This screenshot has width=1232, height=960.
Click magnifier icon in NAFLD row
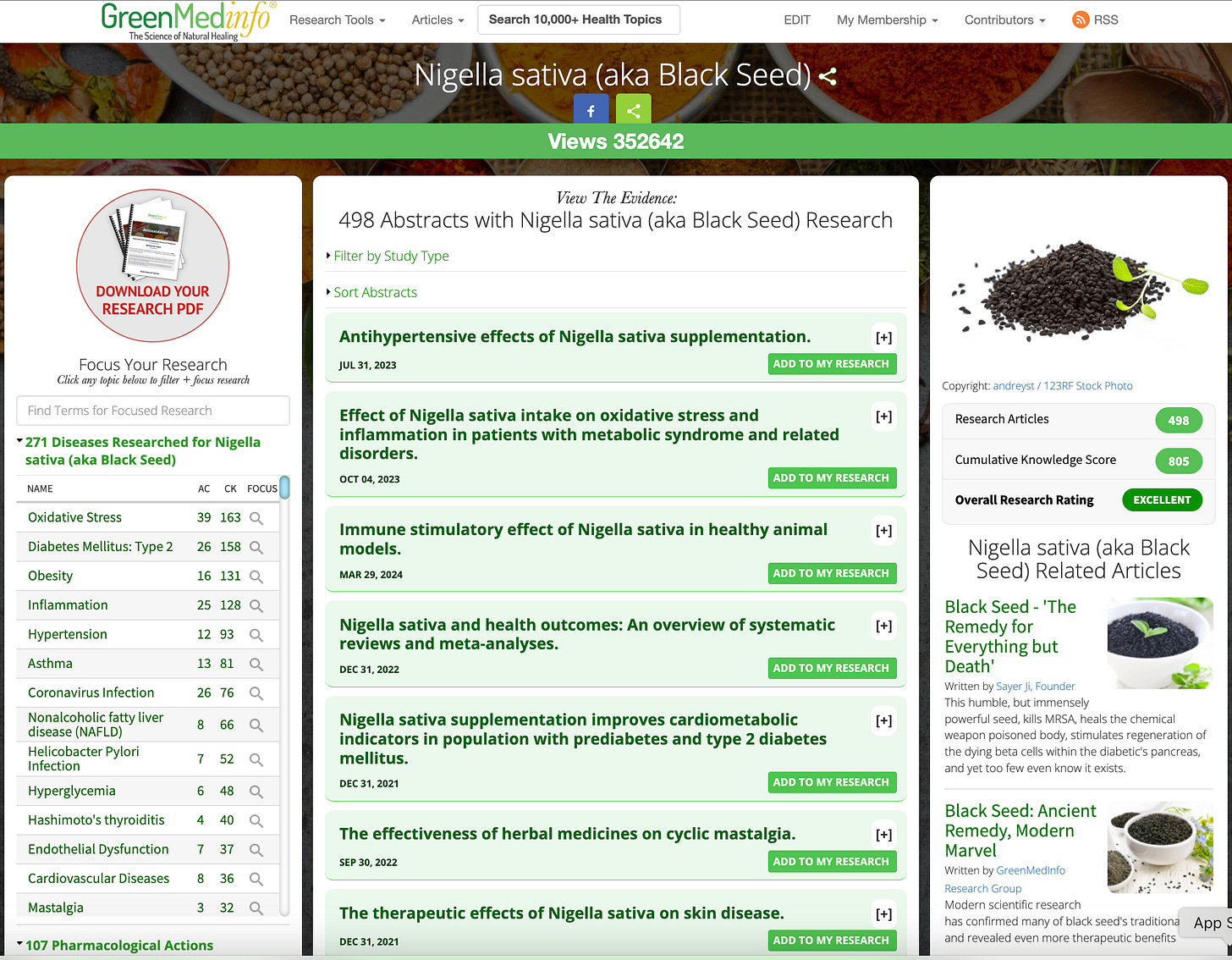coord(256,726)
